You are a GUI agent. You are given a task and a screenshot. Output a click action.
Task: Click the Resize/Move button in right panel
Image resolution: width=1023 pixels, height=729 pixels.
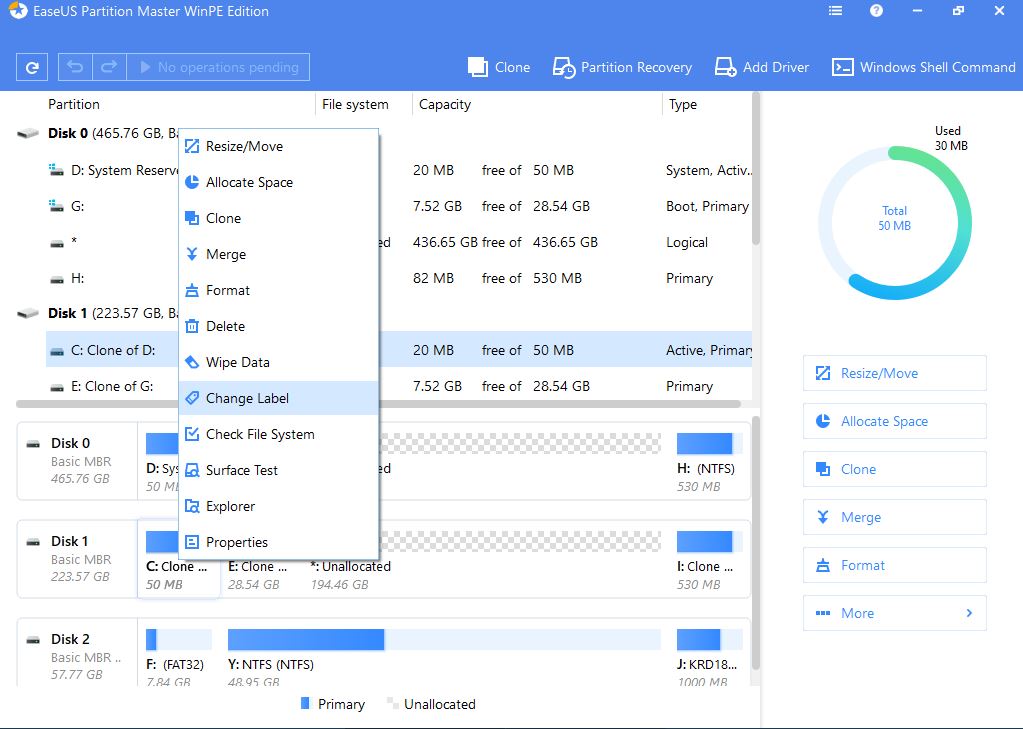click(894, 373)
